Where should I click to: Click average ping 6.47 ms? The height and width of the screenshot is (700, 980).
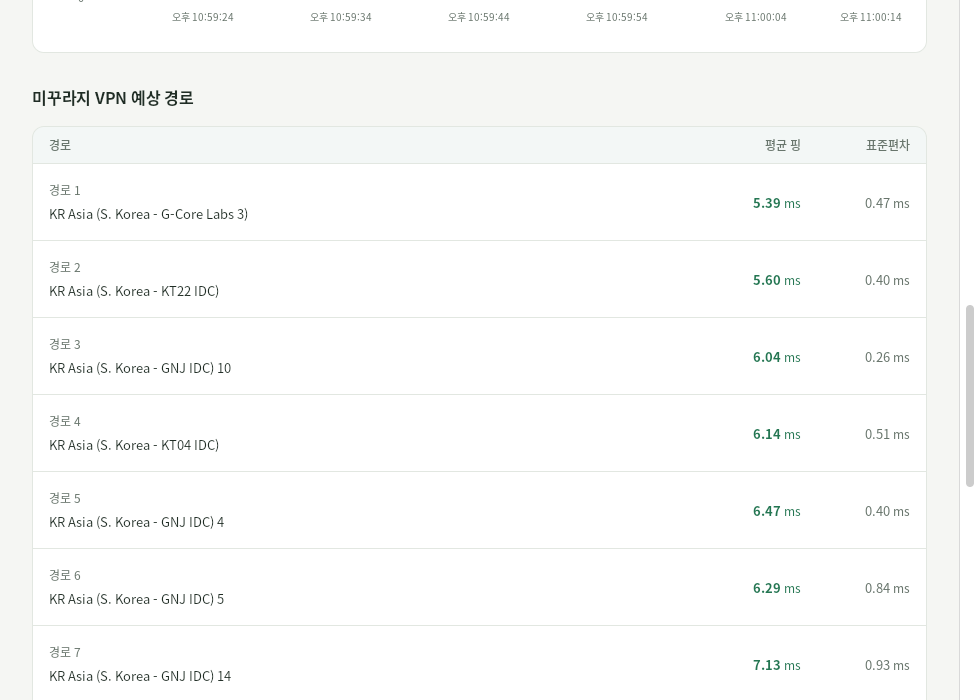776,511
